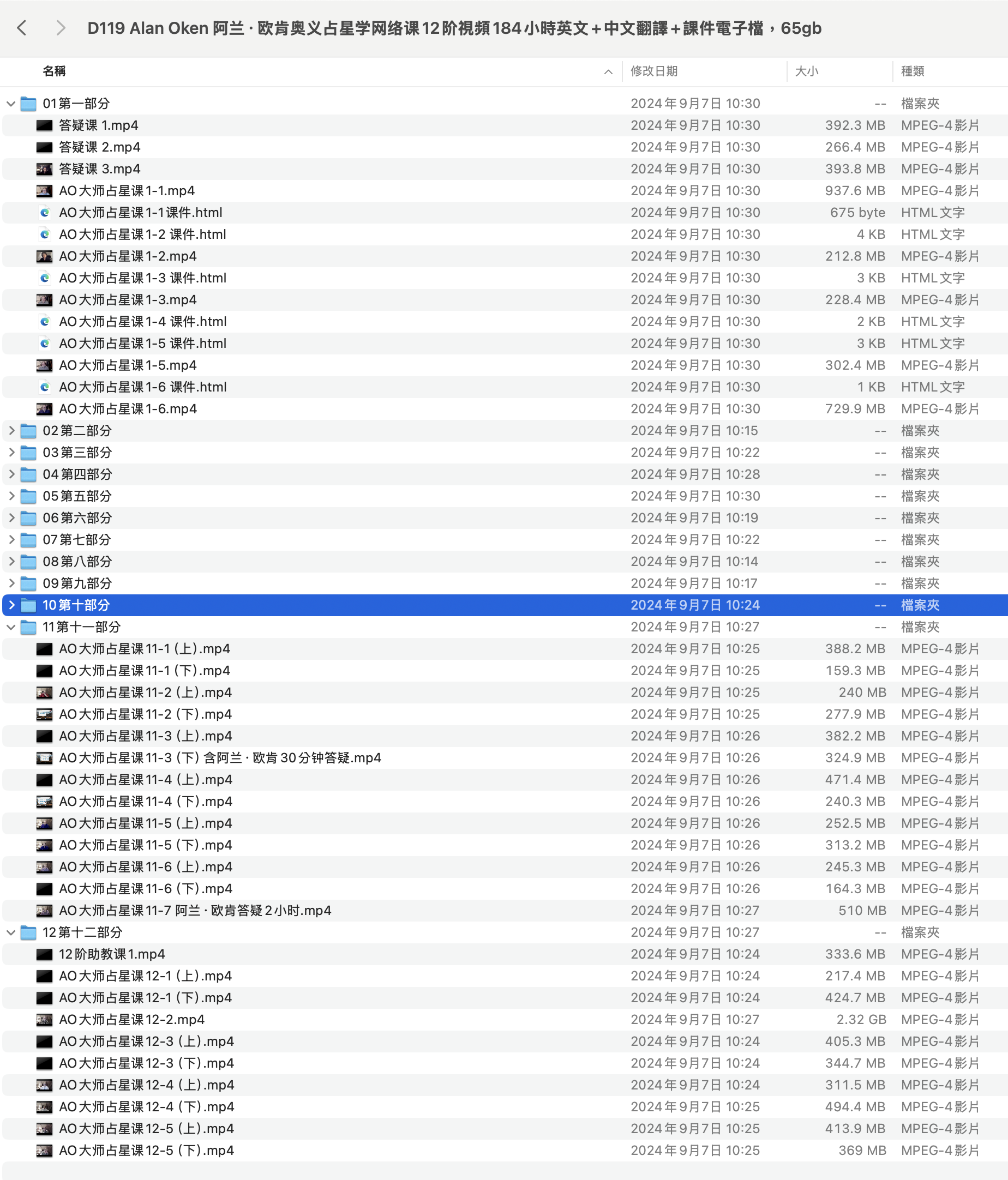Sort by the 修改日期 column header
This screenshot has height=1180, width=1008.
pos(654,71)
